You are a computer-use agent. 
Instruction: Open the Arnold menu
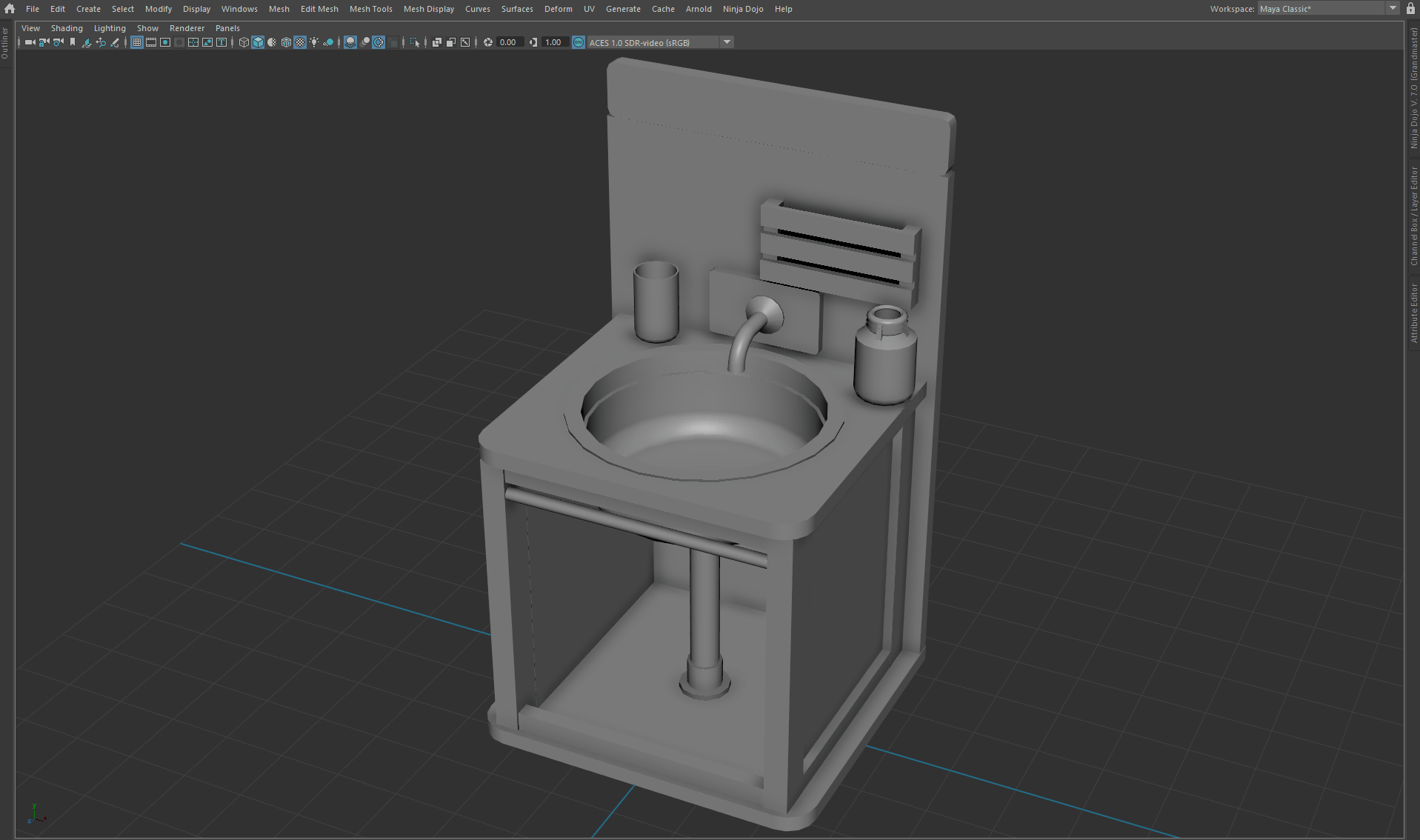tap(699, 9)
